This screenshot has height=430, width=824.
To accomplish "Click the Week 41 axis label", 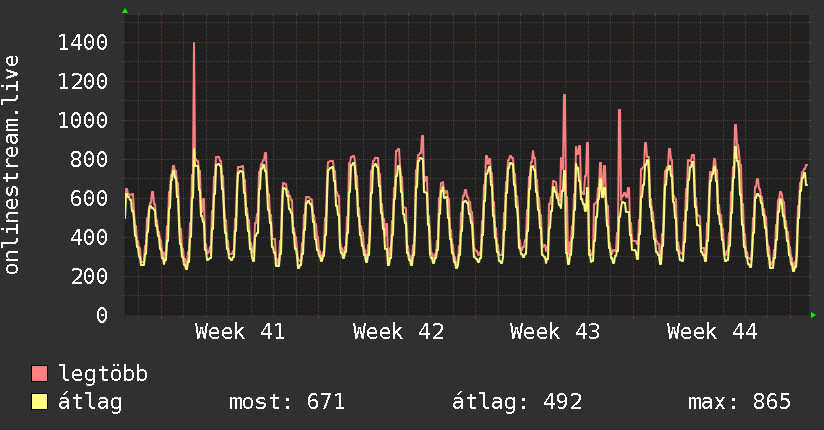I will (x=240, y=332).
